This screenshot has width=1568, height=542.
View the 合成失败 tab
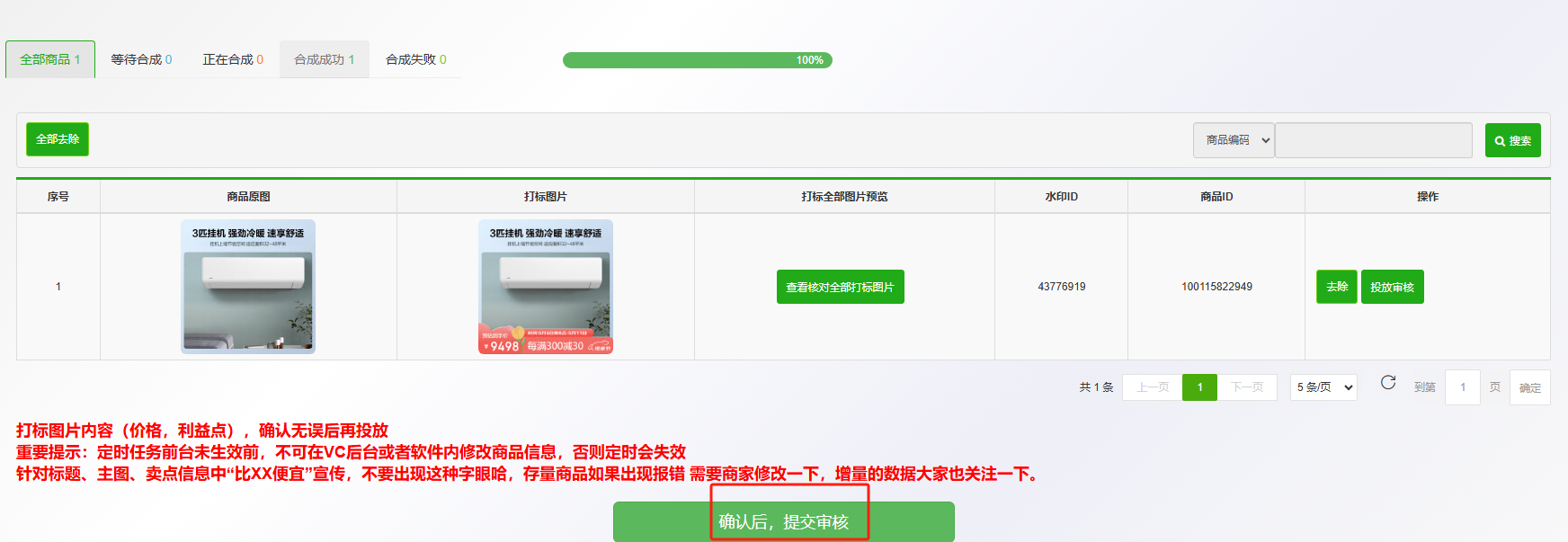415,59
